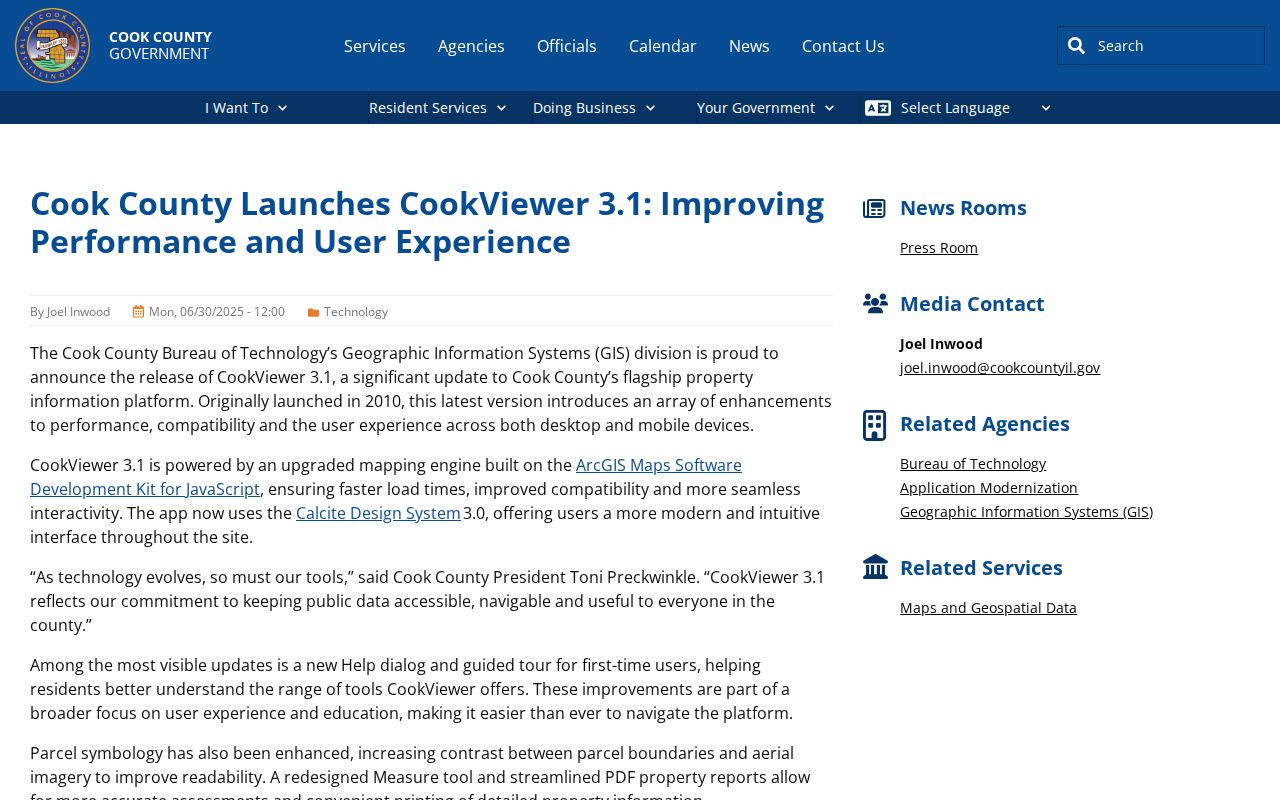This screenshot has width=1280, height=800.
Task: Open the Press Room link
Action: click(939, 248)
